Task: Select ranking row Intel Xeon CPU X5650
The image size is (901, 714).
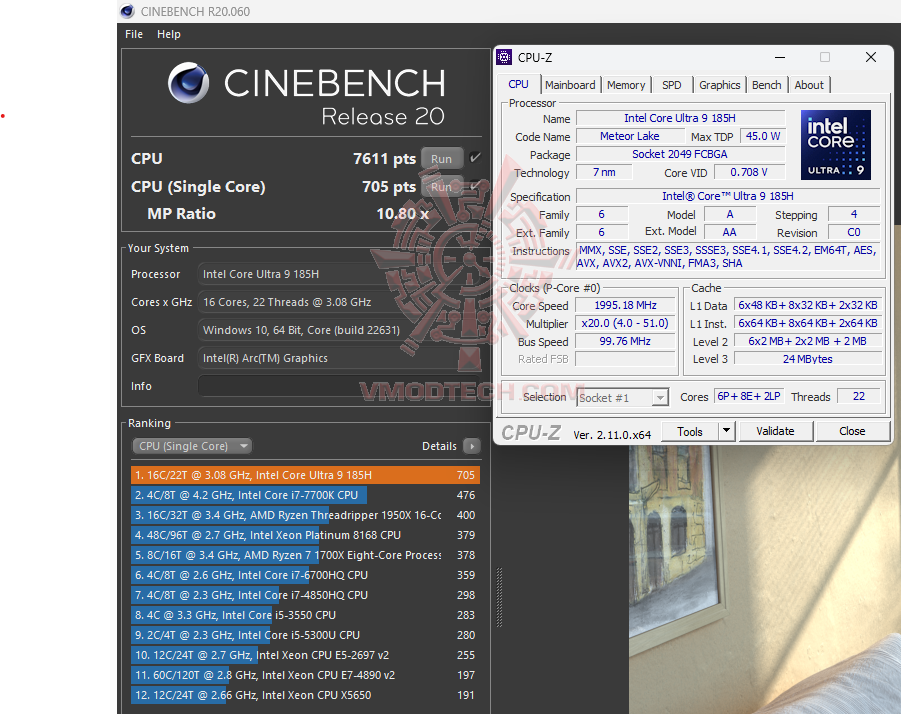Action: (x=305, y=695)
